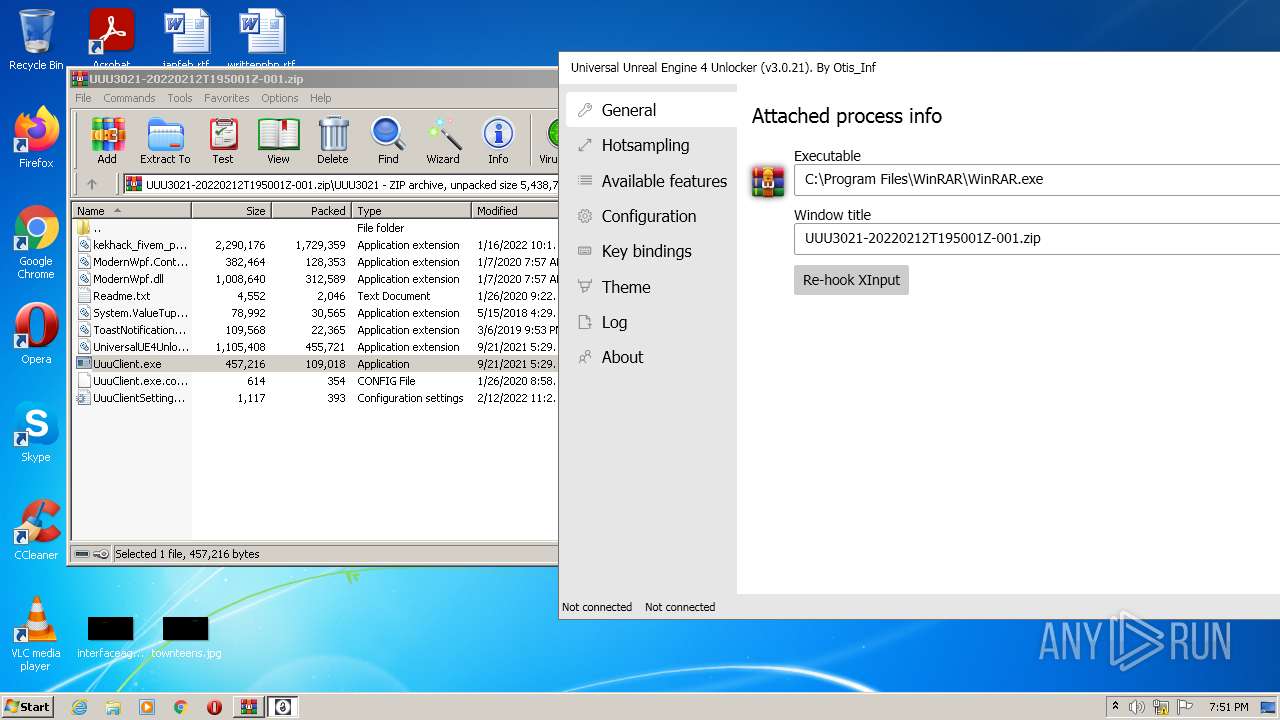Open the WinRAR Favorites menu
1280x720 pixels.
tap(227, 98)
